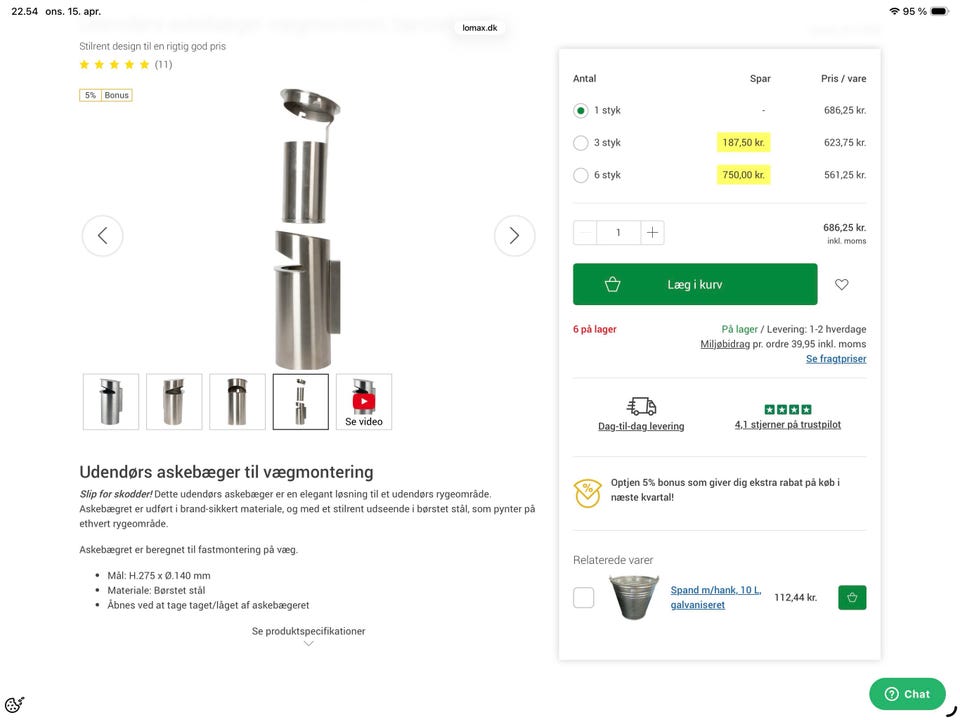The height and width of the screenshot is (720, 960).
Task: Tick checkbox for related Spand product
Action: (x=584, y=598)
